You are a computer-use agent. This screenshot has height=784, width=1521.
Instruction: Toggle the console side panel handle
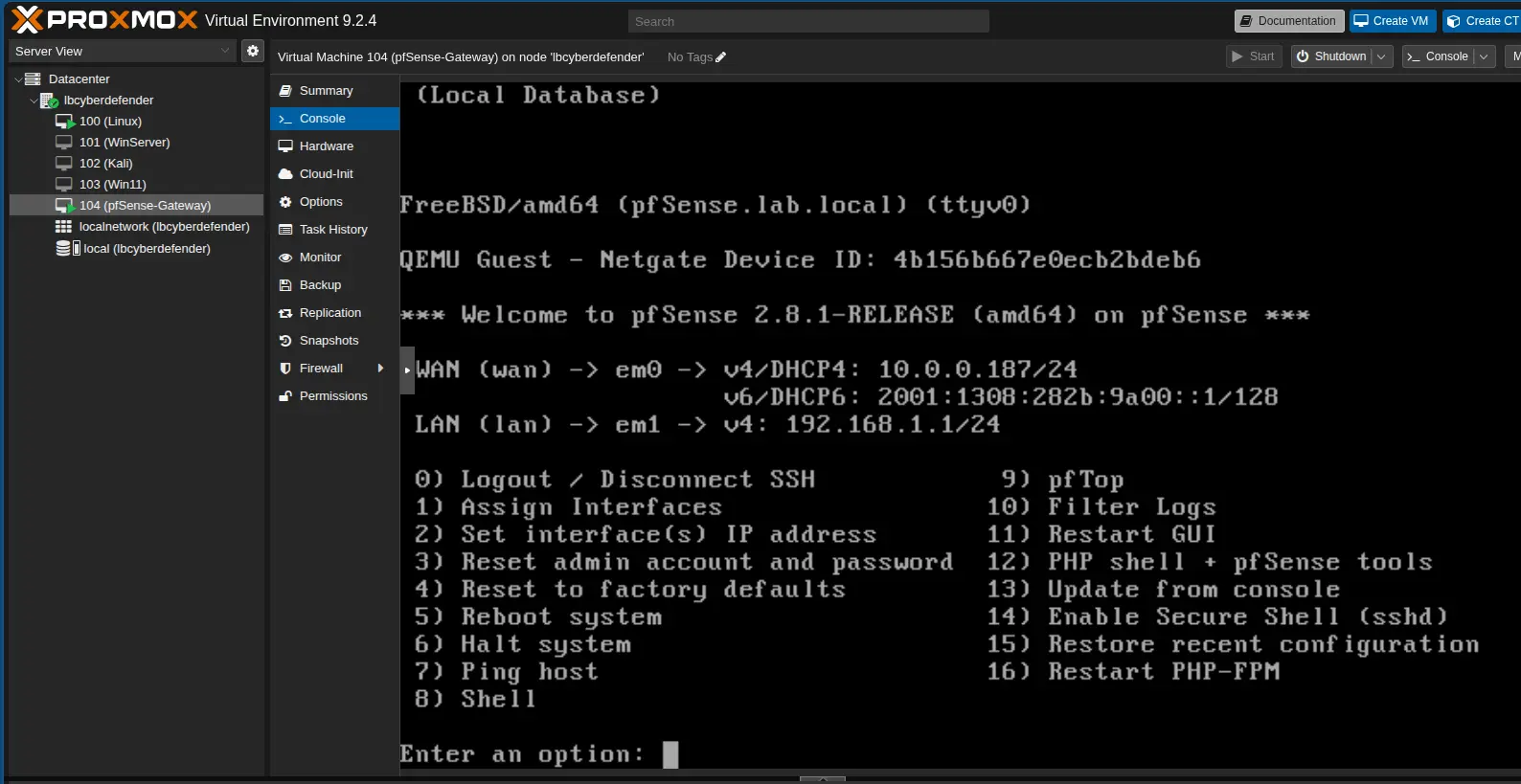[x=407, y=370]
